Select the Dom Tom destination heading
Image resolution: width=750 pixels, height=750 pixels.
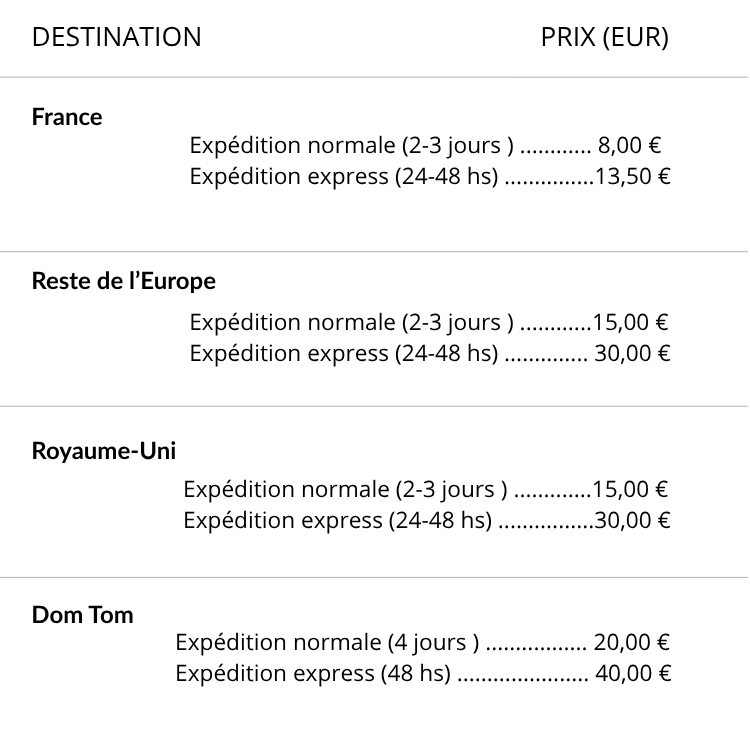(82, 615)
